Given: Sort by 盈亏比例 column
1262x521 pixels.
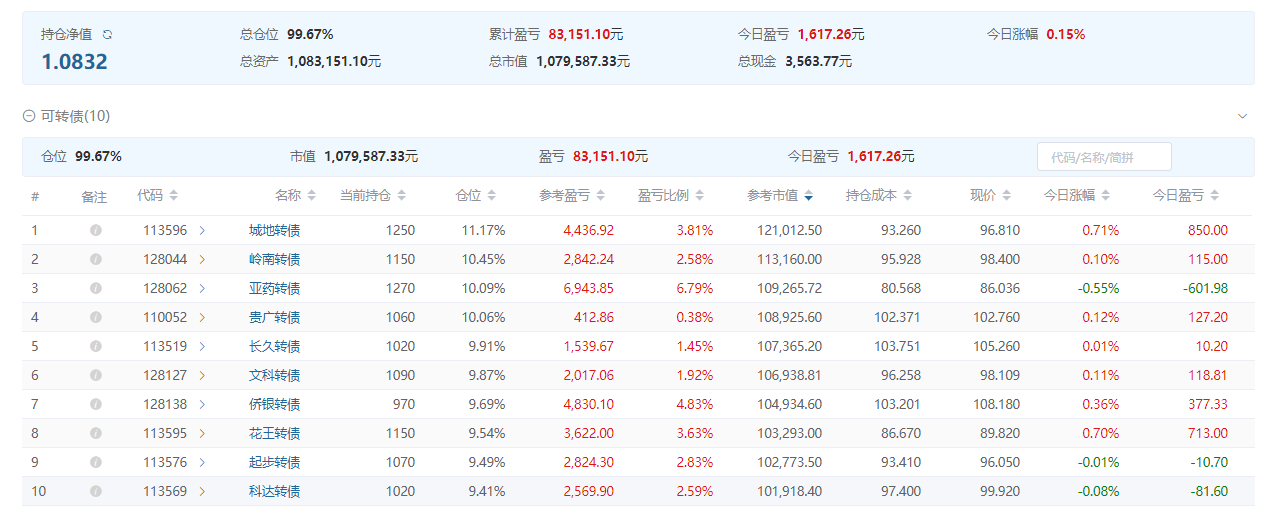Looking at the screenshot, I should [x=700, y=195].
